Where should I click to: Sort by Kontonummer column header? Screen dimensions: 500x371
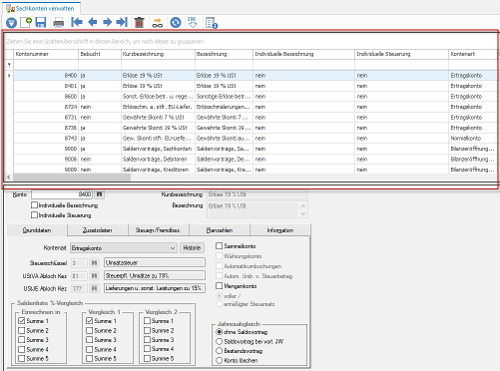pos(46,54)
